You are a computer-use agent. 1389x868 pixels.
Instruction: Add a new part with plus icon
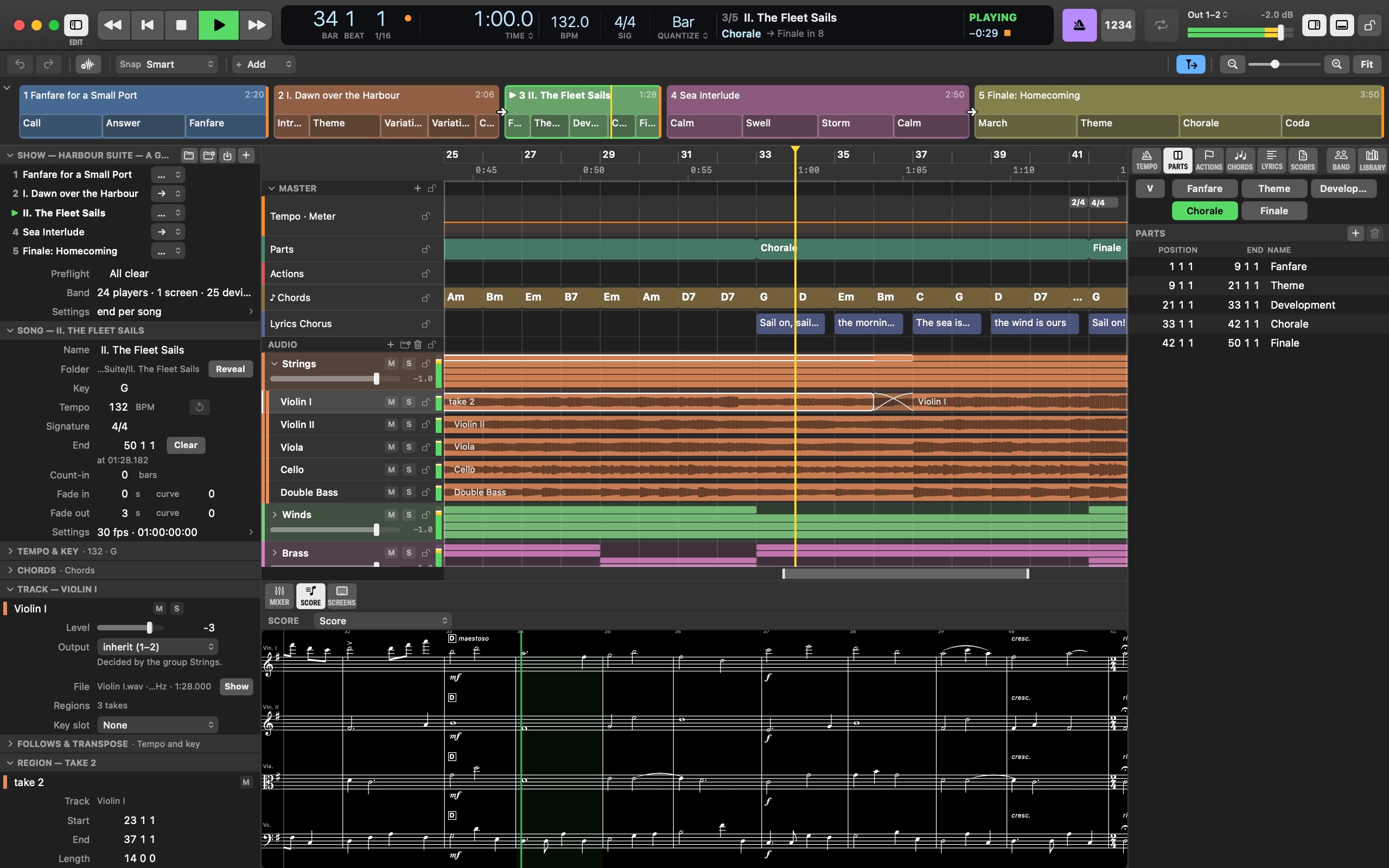(x=1356, y=233)
